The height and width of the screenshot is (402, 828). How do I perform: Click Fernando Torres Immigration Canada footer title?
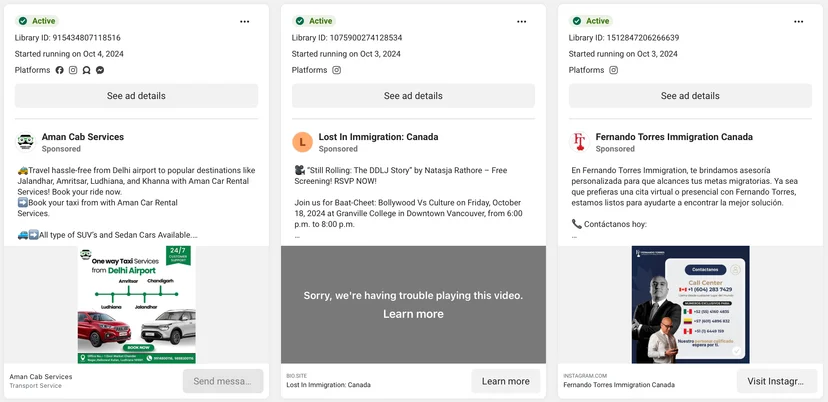(x=619, y=385)
